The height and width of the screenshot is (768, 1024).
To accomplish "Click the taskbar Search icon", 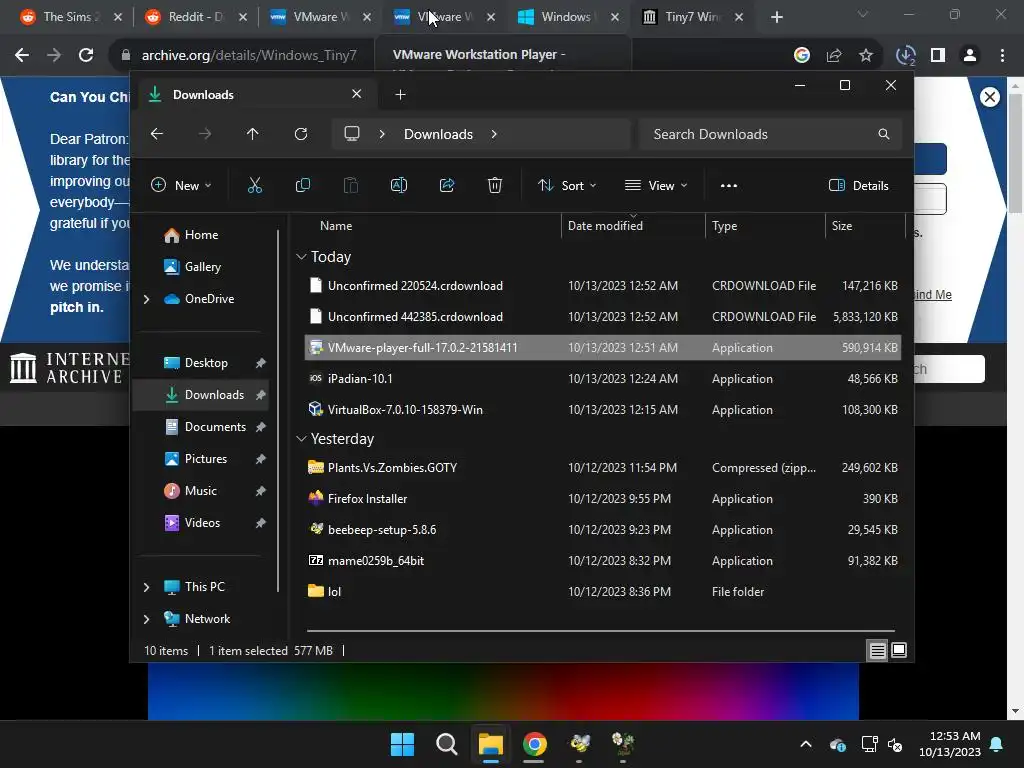I will tap(447, 744).
